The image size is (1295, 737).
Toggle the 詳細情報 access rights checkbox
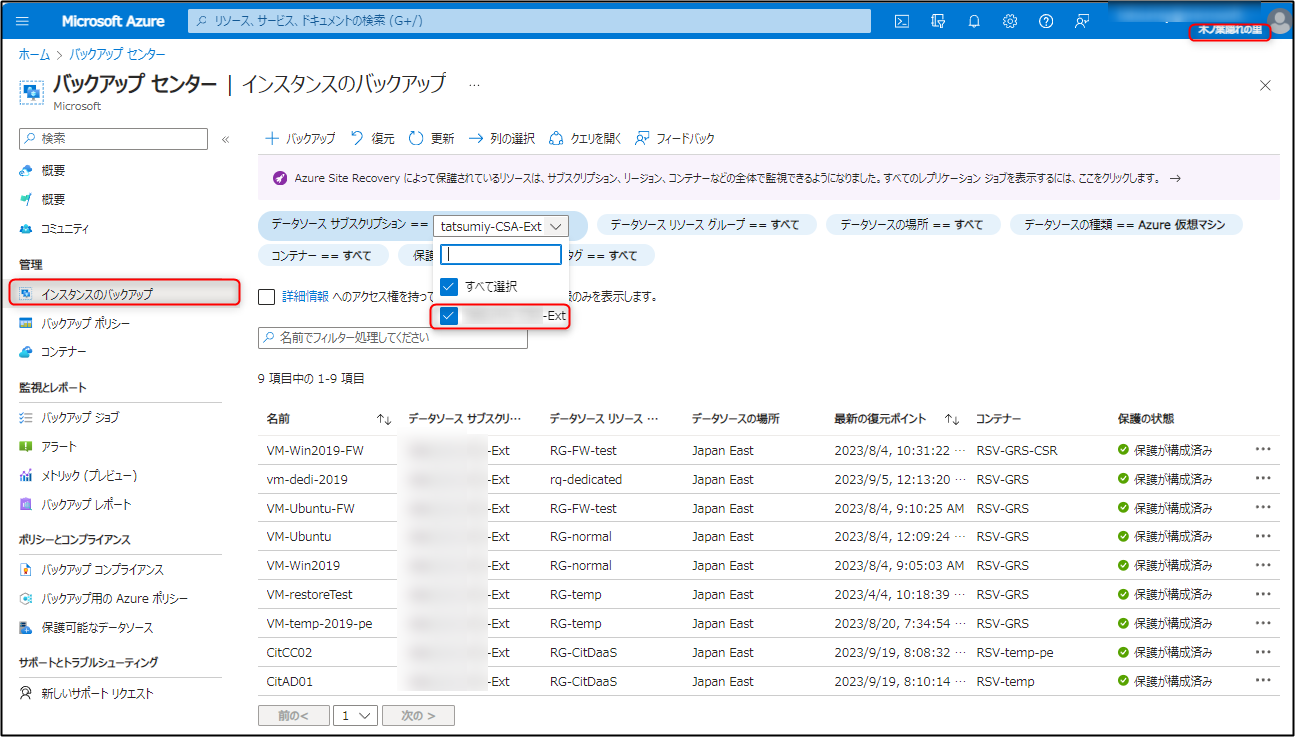[x=266, y=296]
